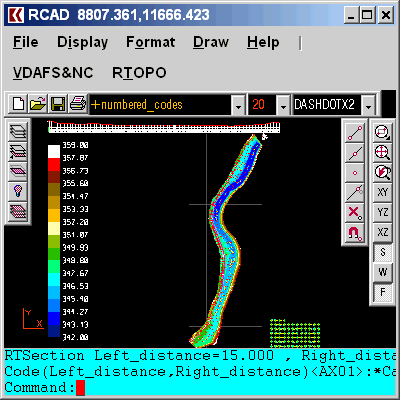Click the zoom extents crosshair magnifier
Viewport: 400px width, 400px height.
382,153
